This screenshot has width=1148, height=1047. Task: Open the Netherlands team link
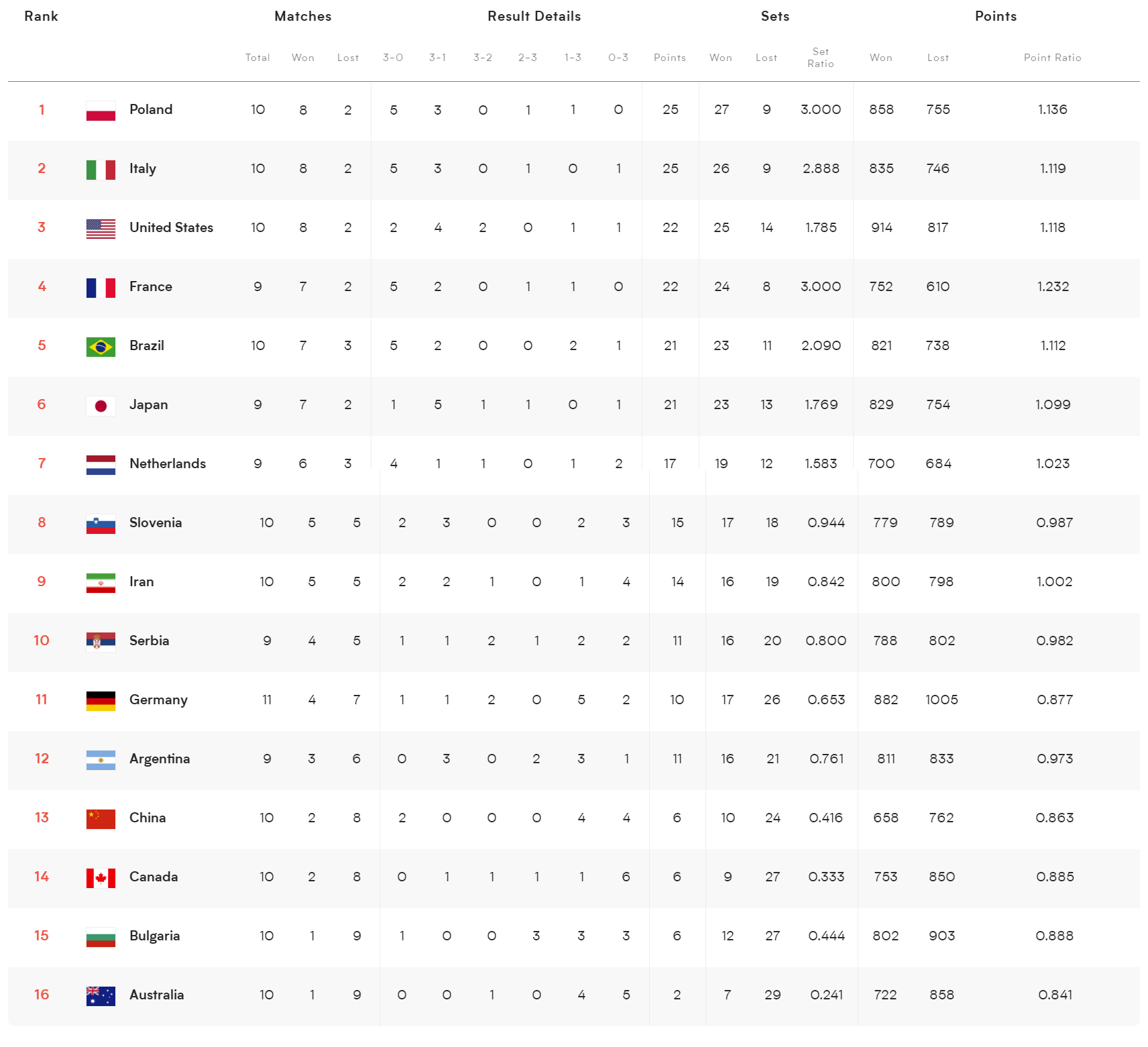pos(168,464)
